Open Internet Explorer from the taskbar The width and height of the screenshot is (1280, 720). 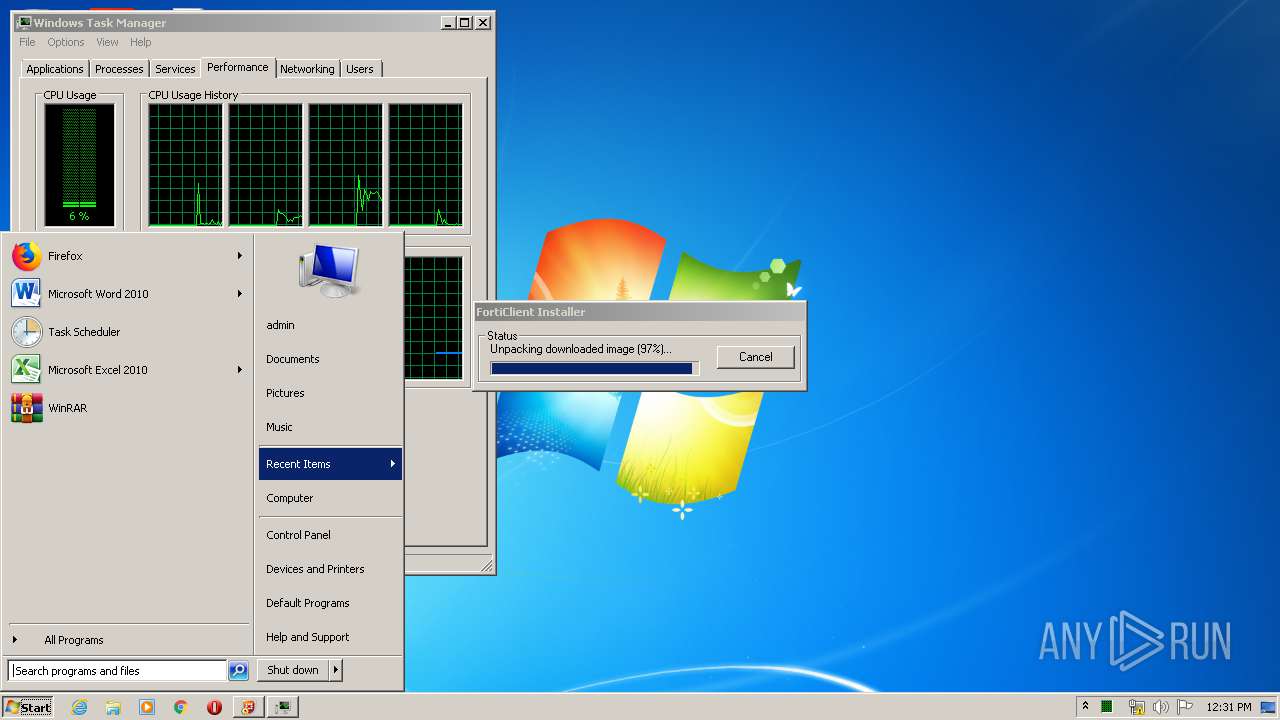click(80, 707)
